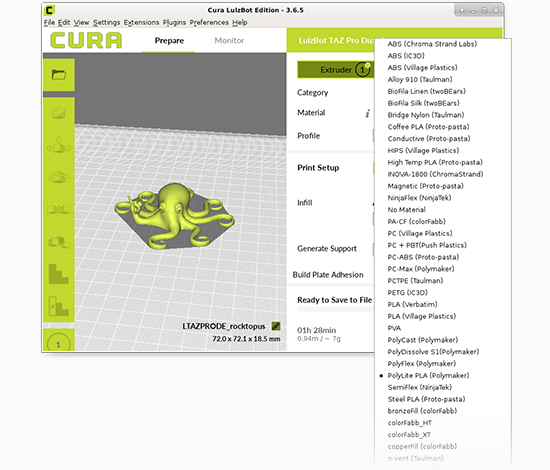Choose PCTPE (Taulman) material
The height and width of the screenshot is (470, 550).
[x=443, y=281]
